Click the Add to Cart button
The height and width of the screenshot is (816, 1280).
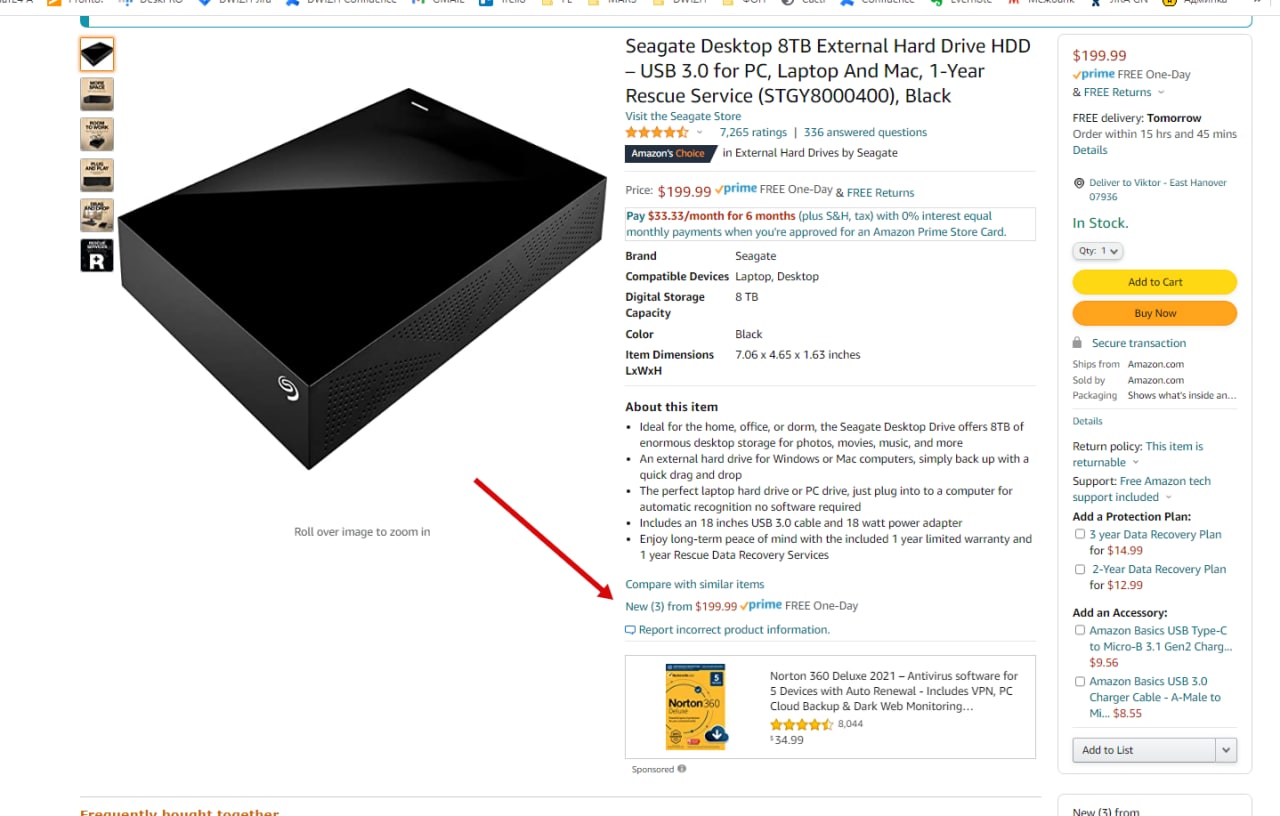pos(1155,282)
